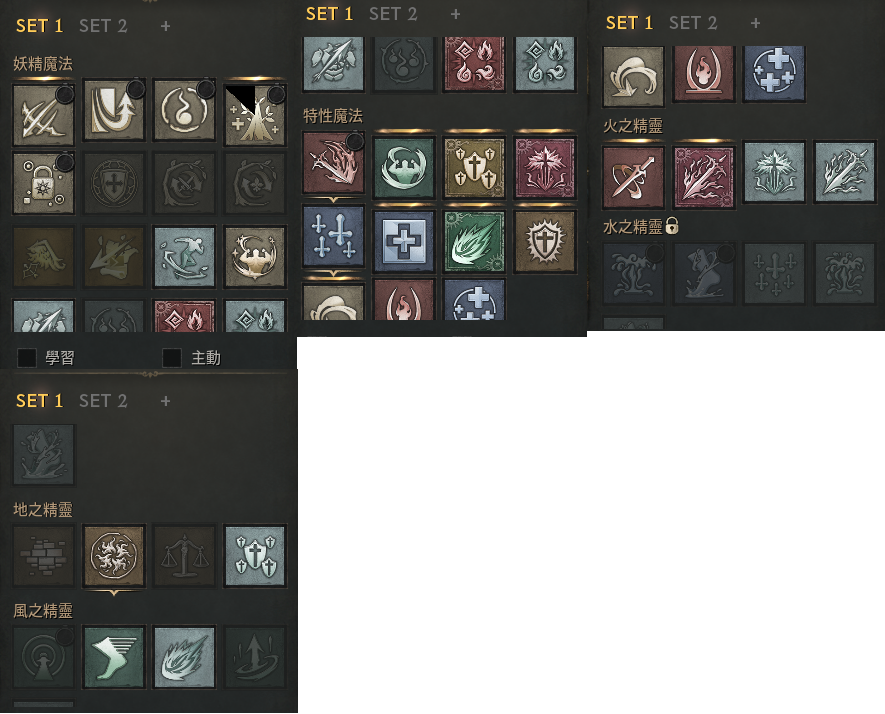The height and width of the screenshot is (714, 885).
Task: Enable the 學習 checkbox
Action: [27, 357]
